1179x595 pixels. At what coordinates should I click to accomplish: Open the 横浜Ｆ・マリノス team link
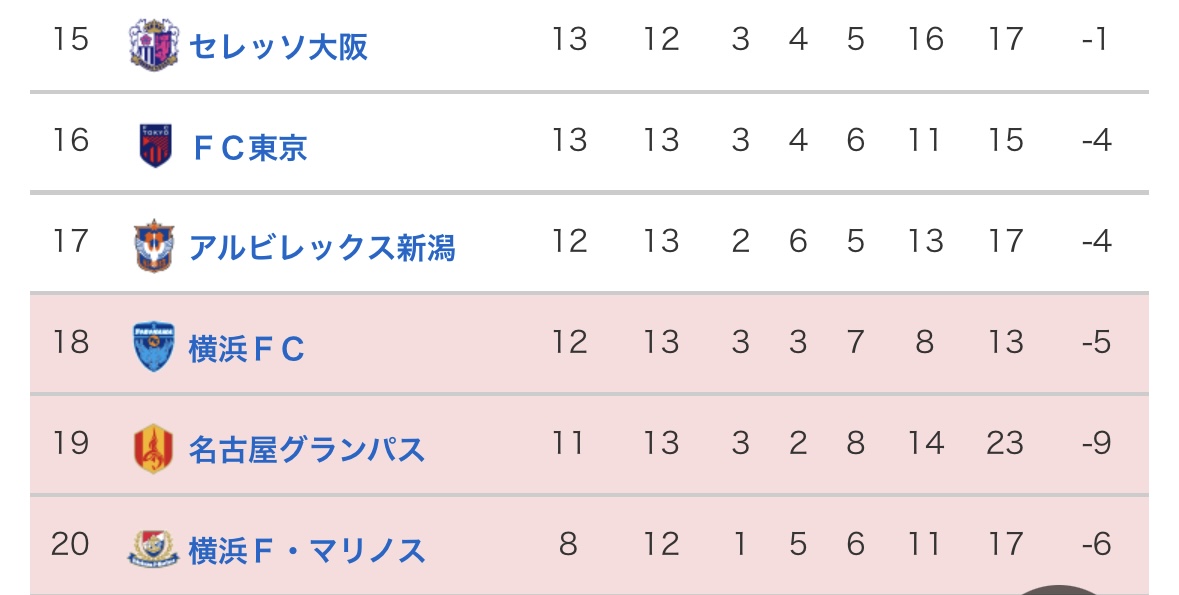307,551
